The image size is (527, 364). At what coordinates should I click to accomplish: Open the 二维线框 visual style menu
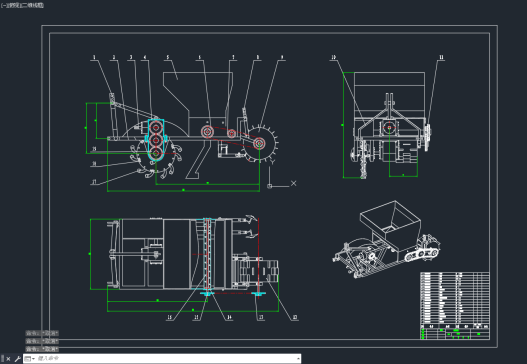click(34, 5)
